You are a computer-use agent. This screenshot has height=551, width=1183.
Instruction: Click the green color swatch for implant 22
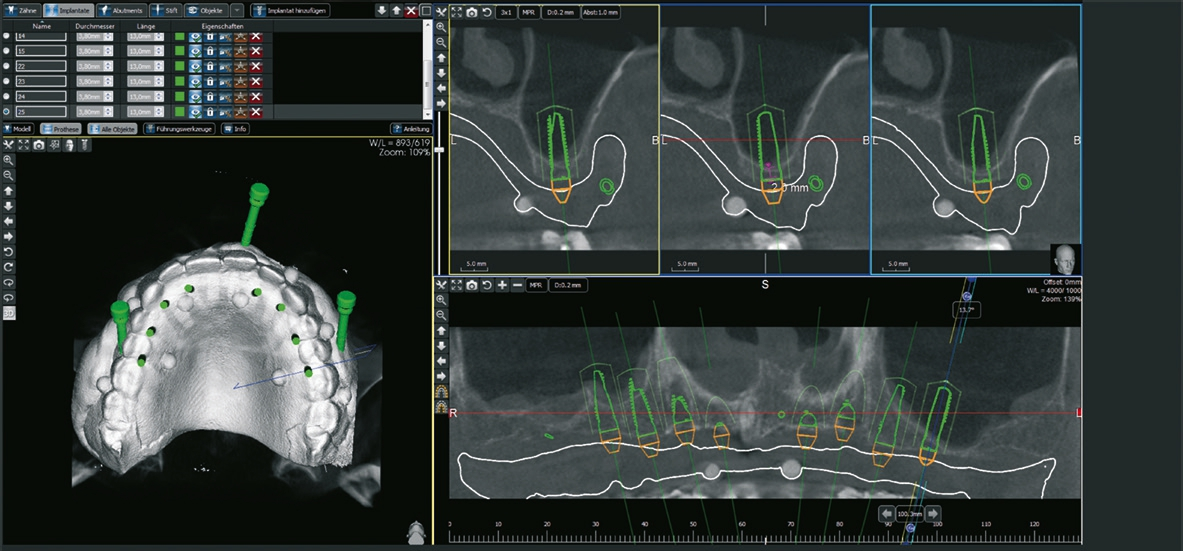tap(180, 66)
